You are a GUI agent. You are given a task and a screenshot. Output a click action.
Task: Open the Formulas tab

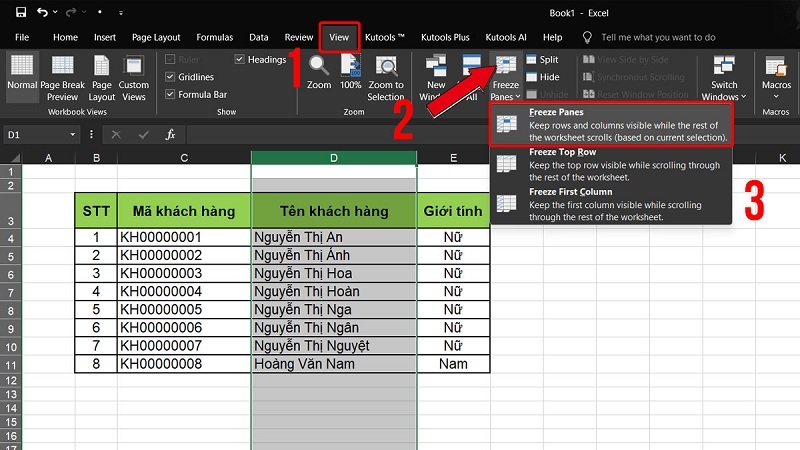[x=214, y=37]
